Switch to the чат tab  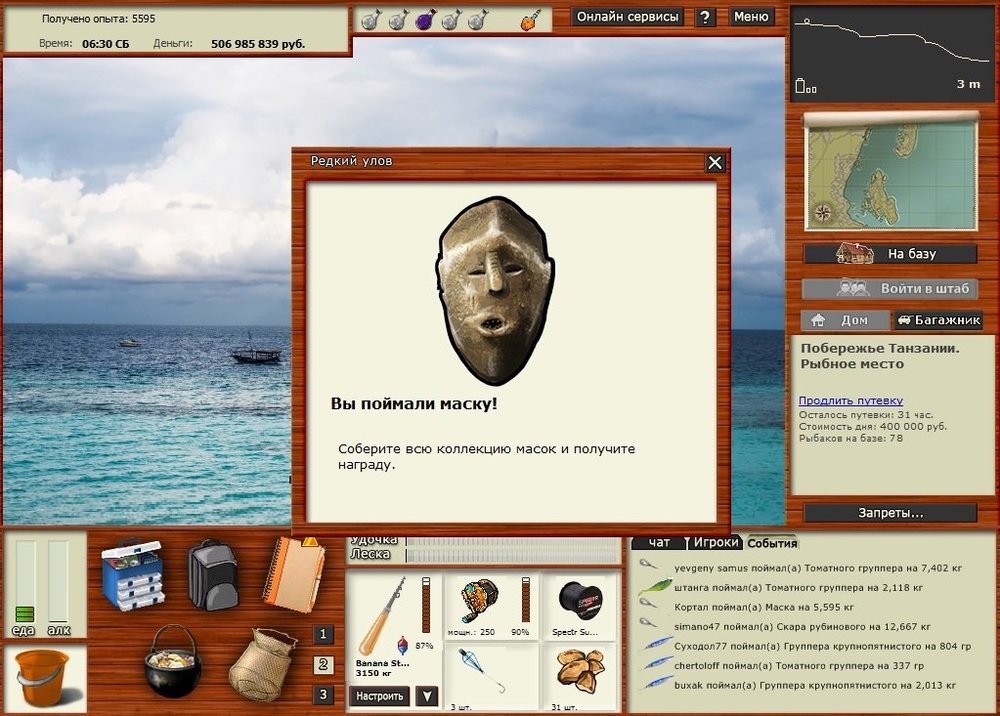pyautogui.click(x=659, y=542)
